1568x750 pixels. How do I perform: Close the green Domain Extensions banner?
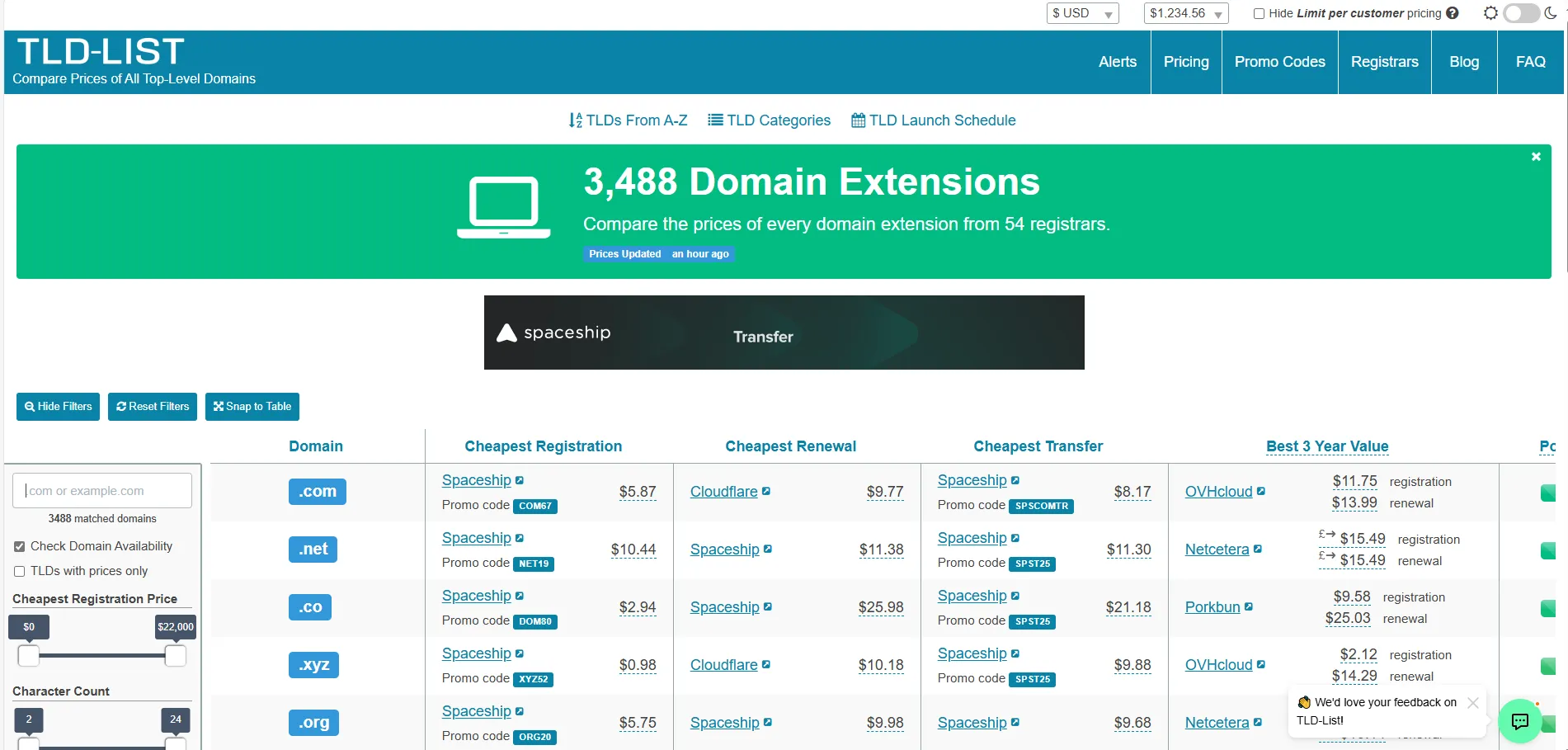tap(1536, 157)
